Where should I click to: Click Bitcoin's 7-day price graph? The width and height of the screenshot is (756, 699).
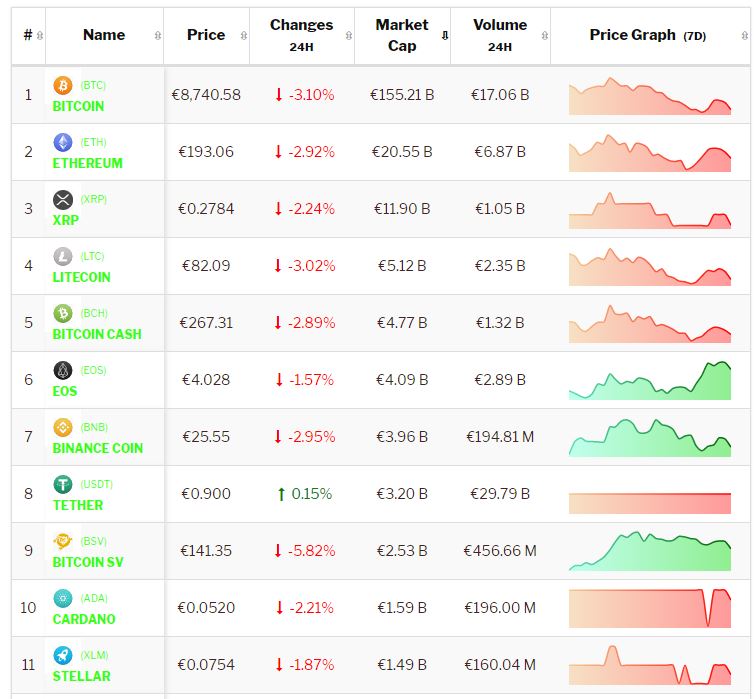point(650,96)
